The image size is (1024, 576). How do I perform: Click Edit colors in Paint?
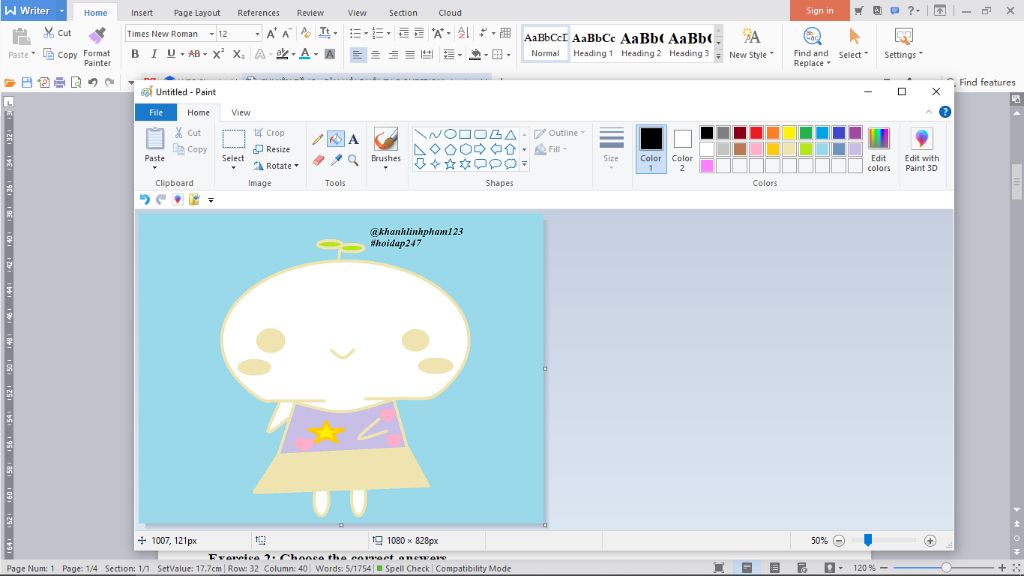point(878,150)
